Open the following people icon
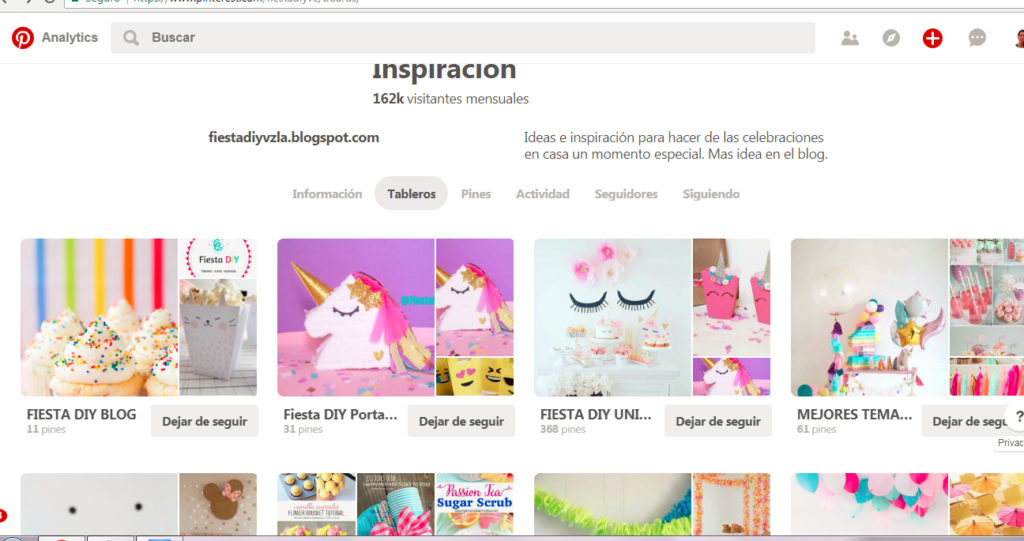 (850, 38)
